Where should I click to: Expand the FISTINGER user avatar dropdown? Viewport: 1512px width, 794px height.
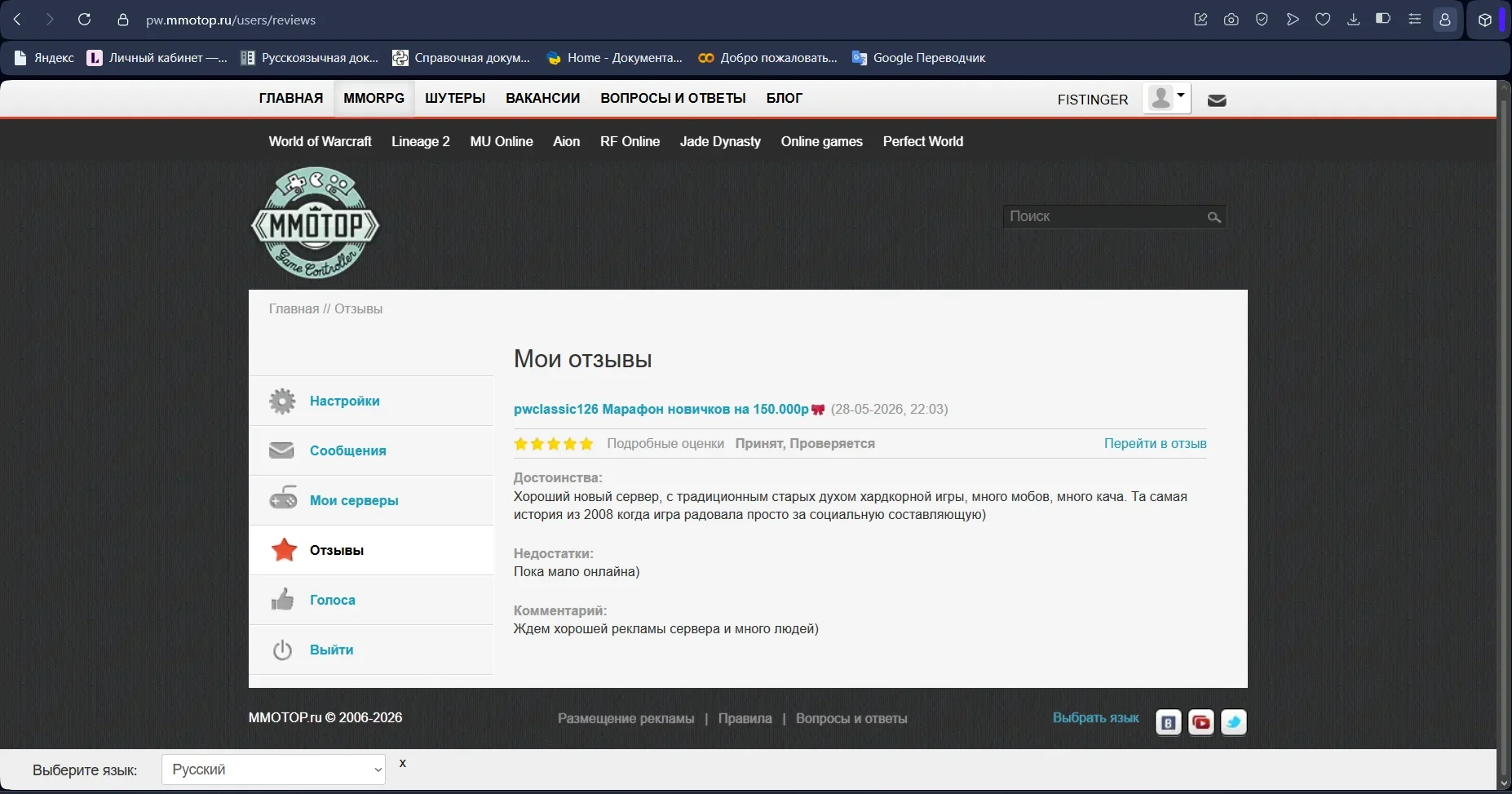point(1167,98)
